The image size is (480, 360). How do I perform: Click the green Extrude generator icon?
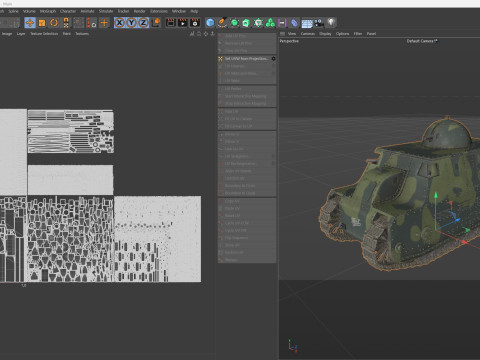point(246,23)
